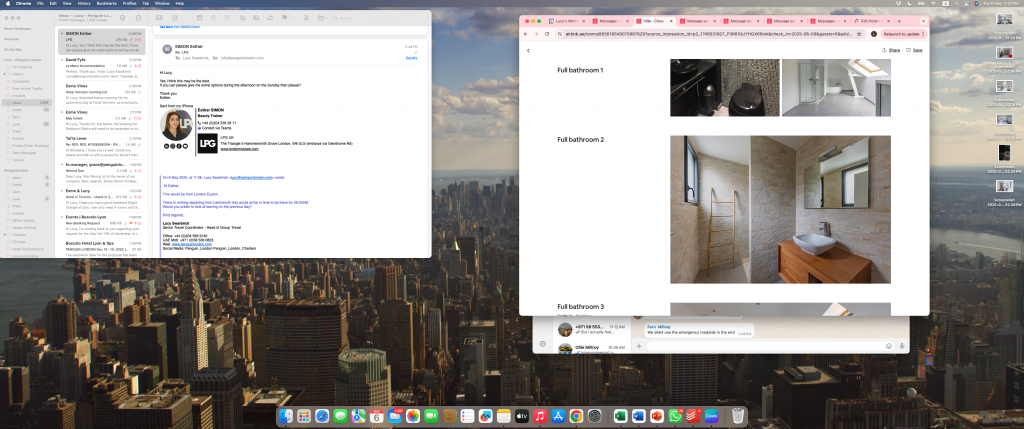Move selected email to Junk
The image size is (1024, 429).
coord(226,18)
